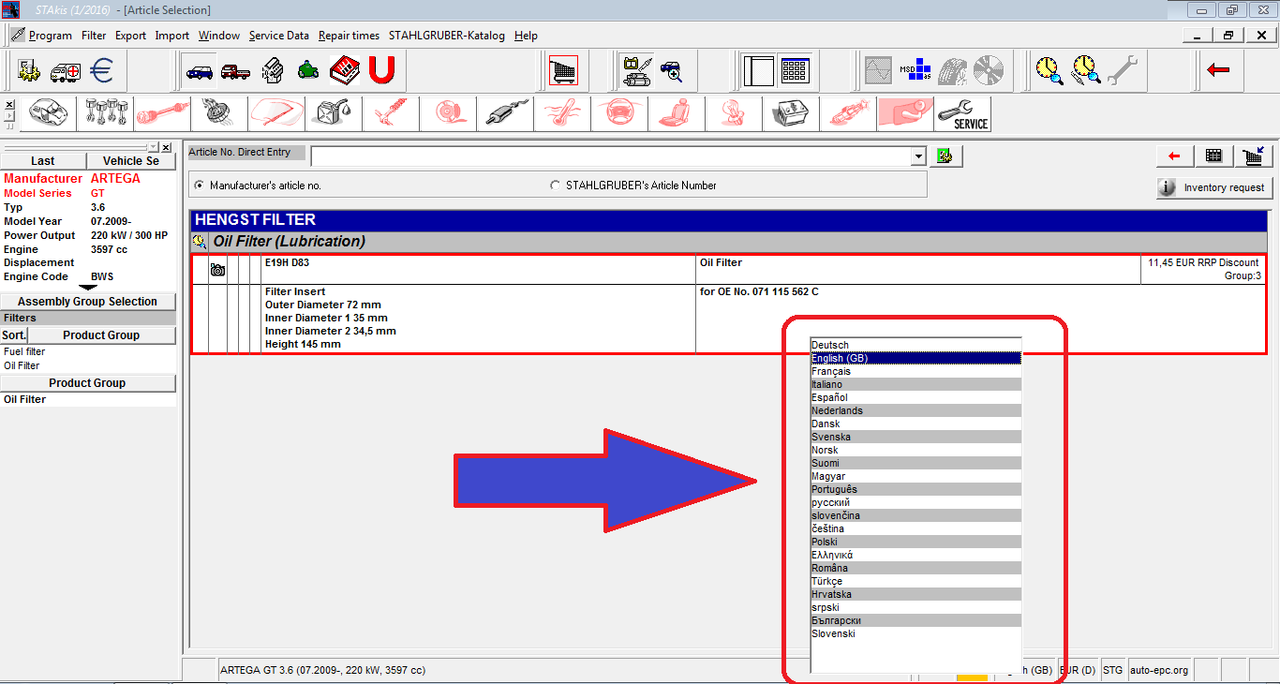
Task: Select the battery electrics group icon
Action: click(x=791, y=114)
